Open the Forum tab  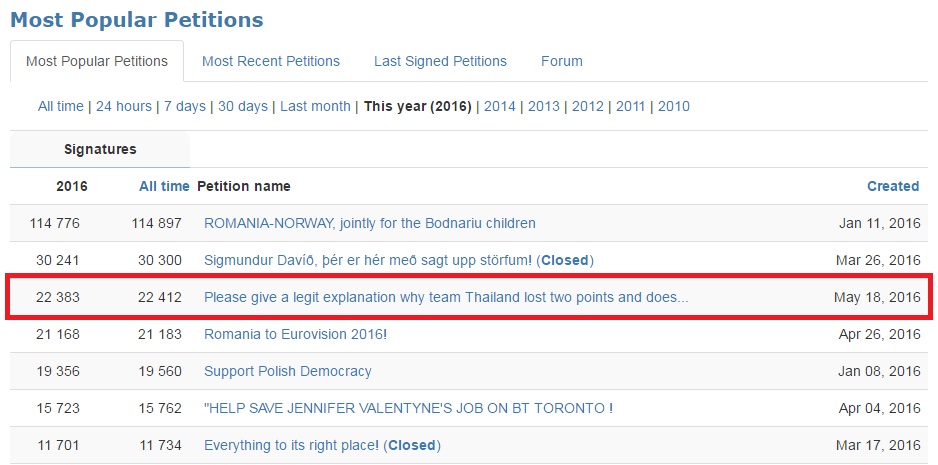click(562, 61)
